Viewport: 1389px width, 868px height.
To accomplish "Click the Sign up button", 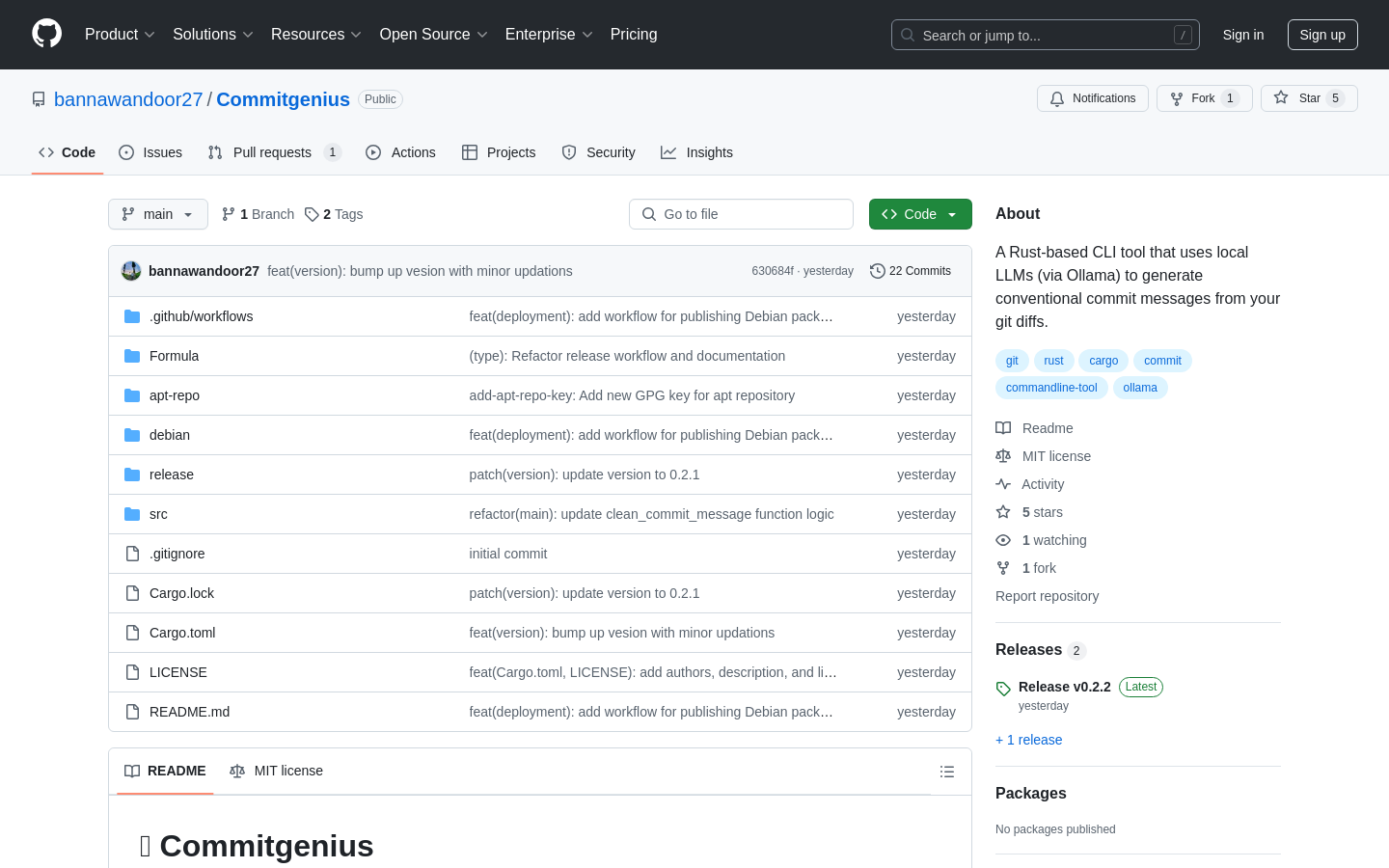I will (1322, 35).
